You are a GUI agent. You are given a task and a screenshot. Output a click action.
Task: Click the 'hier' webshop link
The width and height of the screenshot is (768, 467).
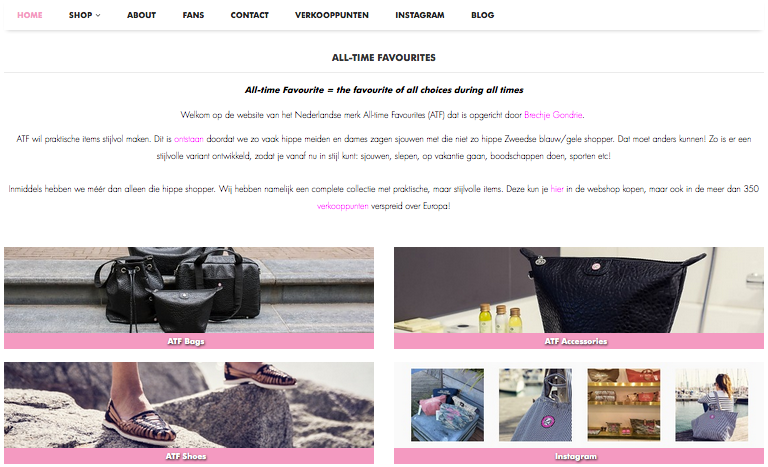pos(557,189)
